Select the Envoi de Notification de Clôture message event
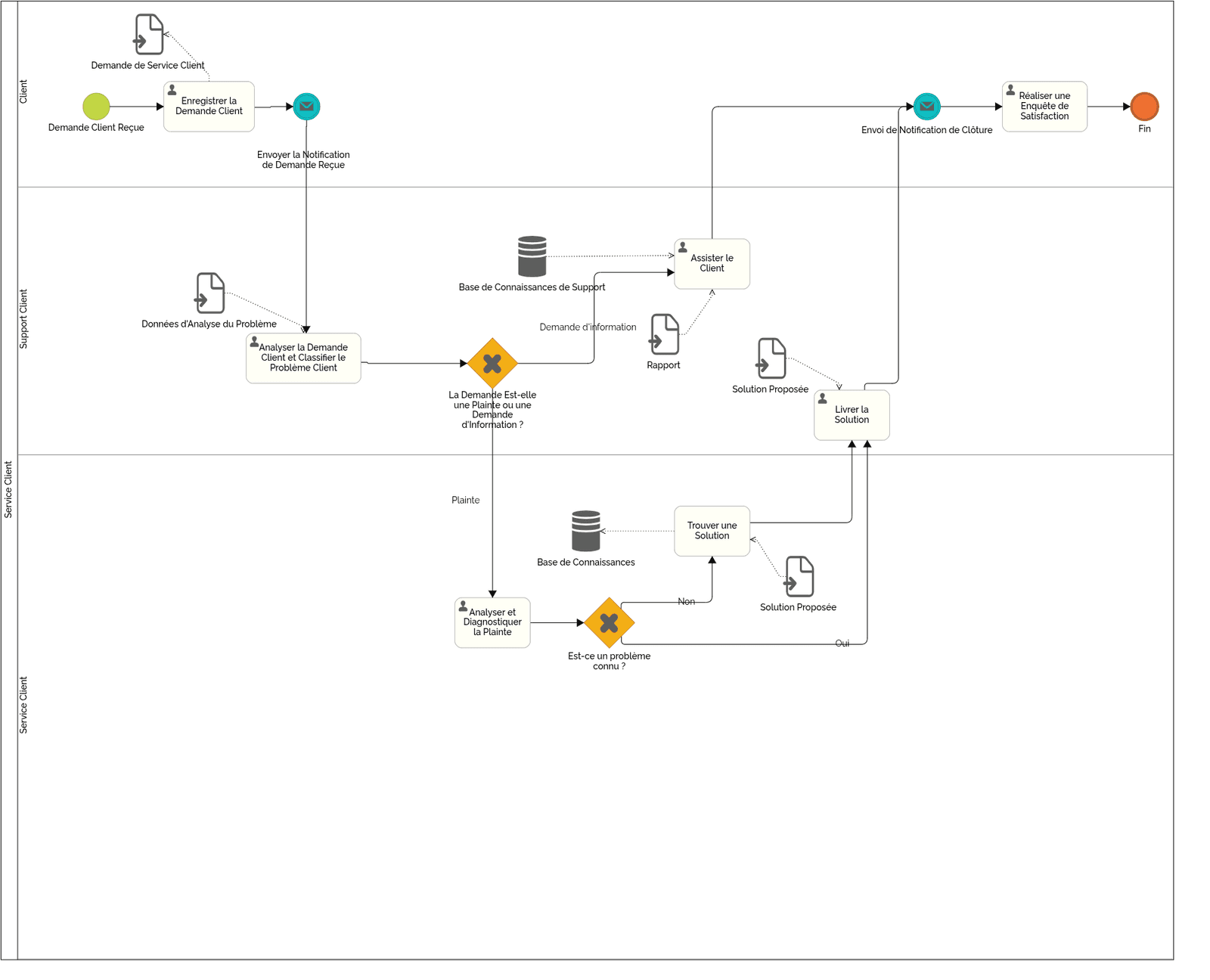The width and height of the screenshot is (1210, 980). tap(926, 107)
